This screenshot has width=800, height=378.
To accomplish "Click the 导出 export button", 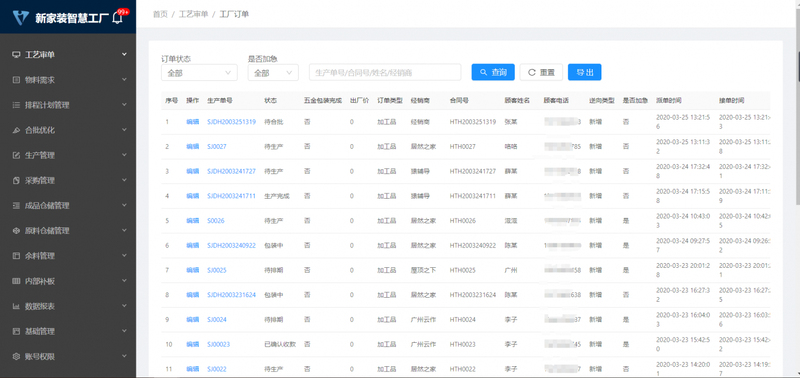I will (584, 72).
